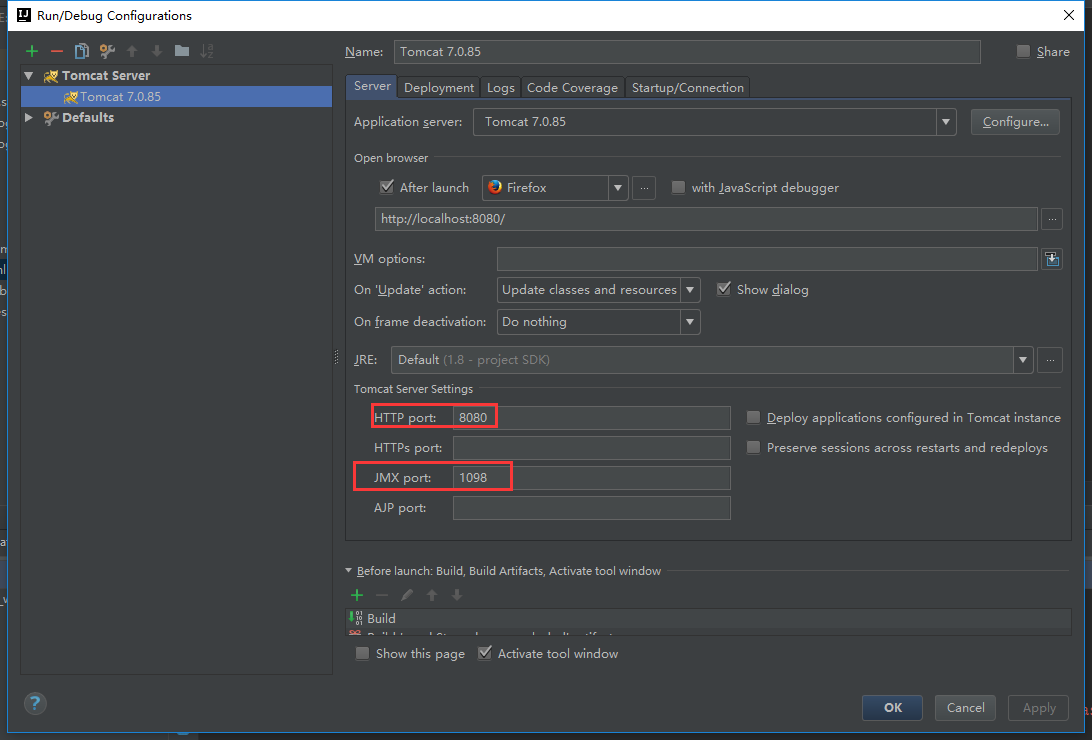Image resolution: width=1092 pixels, height=740 pixels.
Task: Click the localhost URL field
Action: point(706,219)
